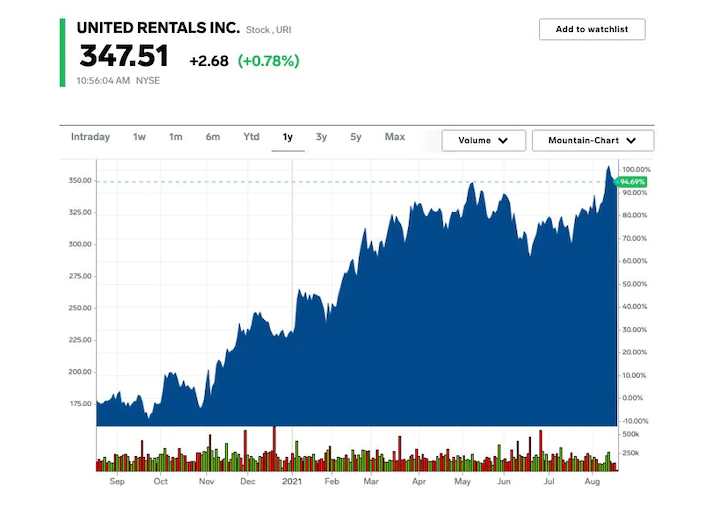Select the 1m time range tab
This screenshot has height=526, width=702.
click(176, 137)
